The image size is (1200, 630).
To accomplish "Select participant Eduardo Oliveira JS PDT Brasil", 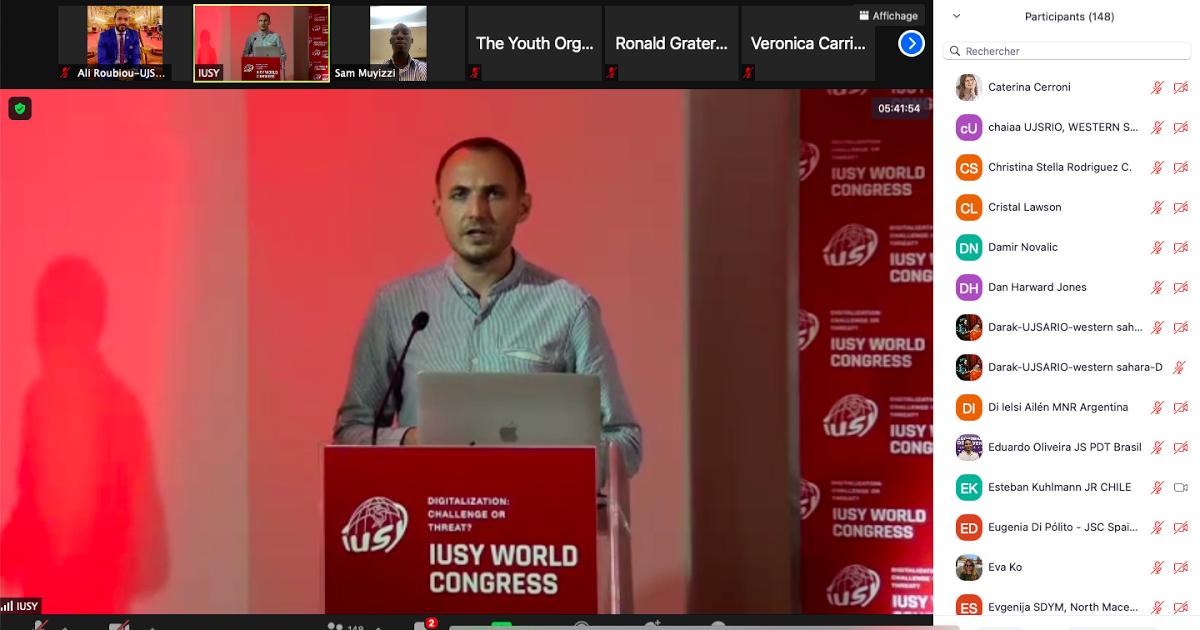I will tap(1067, 447).
